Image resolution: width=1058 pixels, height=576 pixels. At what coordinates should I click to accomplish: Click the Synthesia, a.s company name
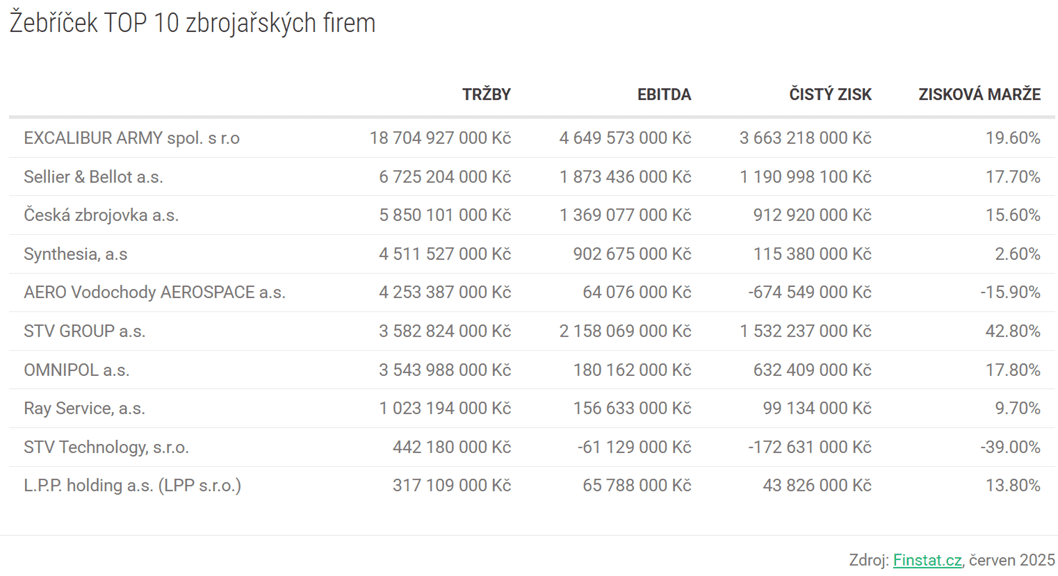click(x=76, y=254)
